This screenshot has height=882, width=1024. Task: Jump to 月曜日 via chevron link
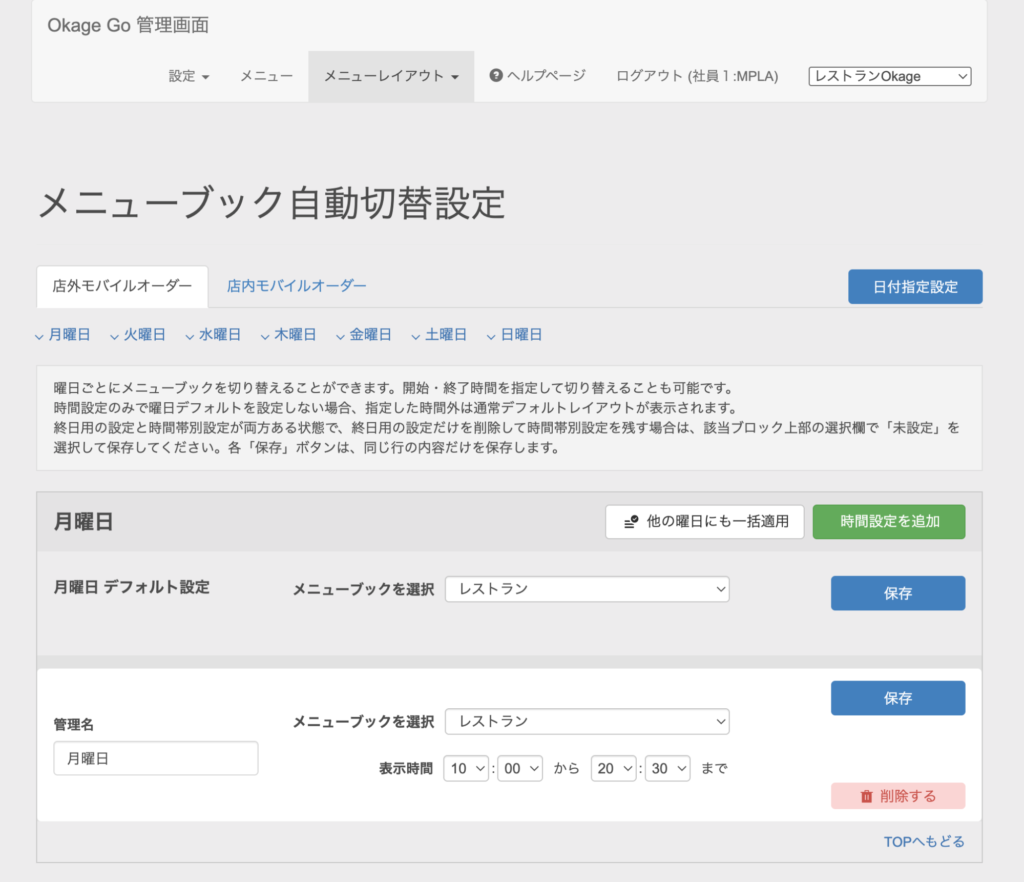[x=63, y=335]
